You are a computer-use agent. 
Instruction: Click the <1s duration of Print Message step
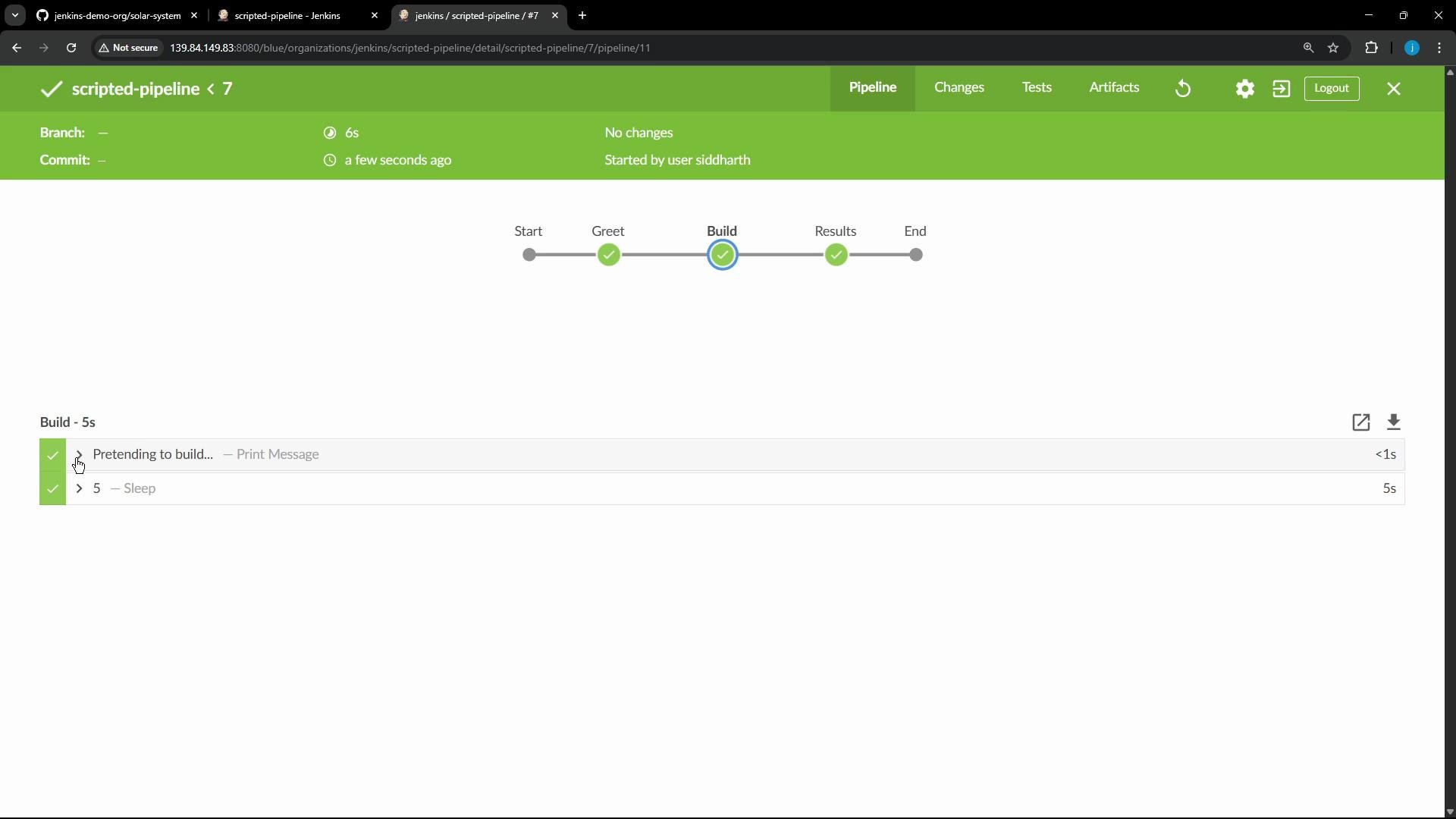[1385, 455]
